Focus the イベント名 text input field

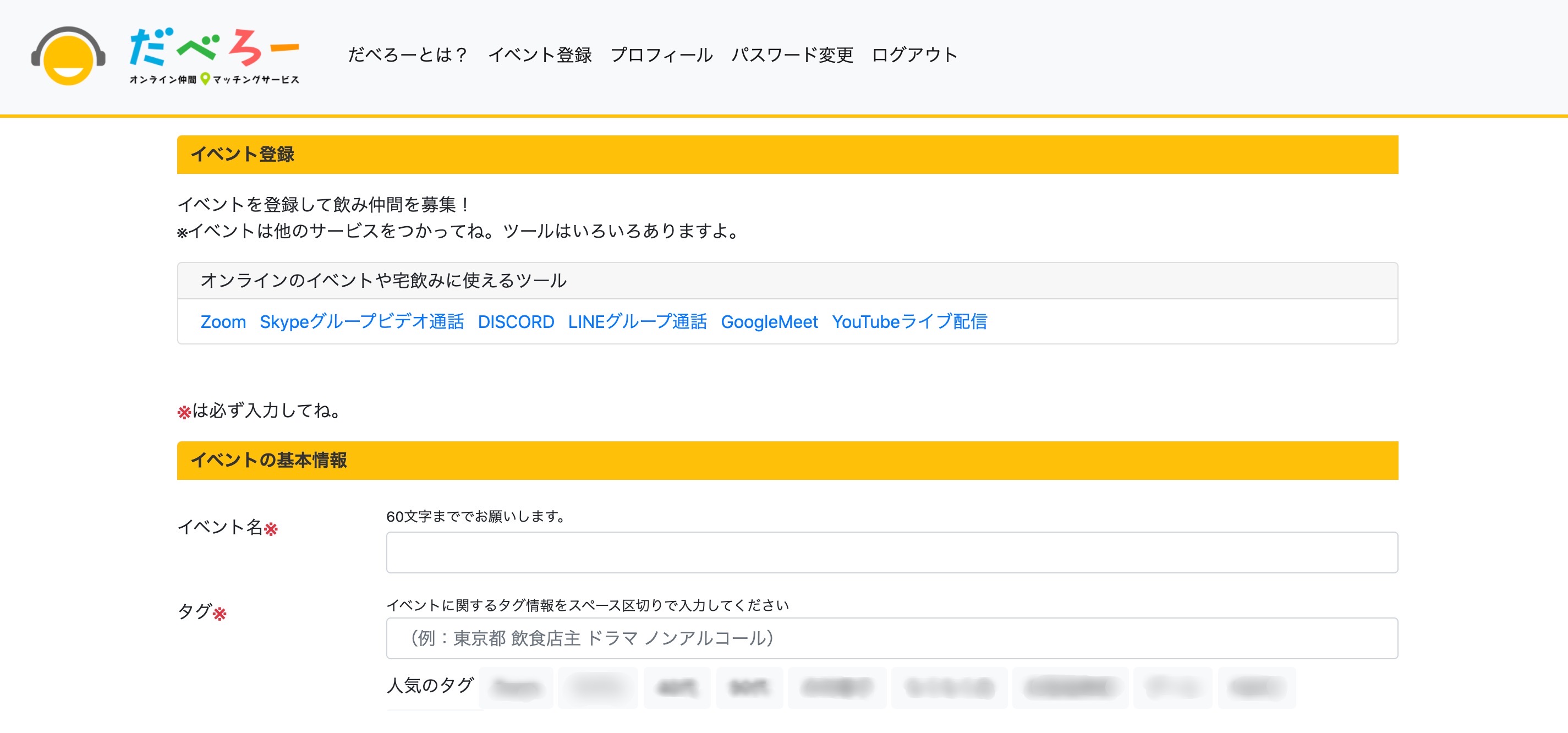click(x=892, y=552)
